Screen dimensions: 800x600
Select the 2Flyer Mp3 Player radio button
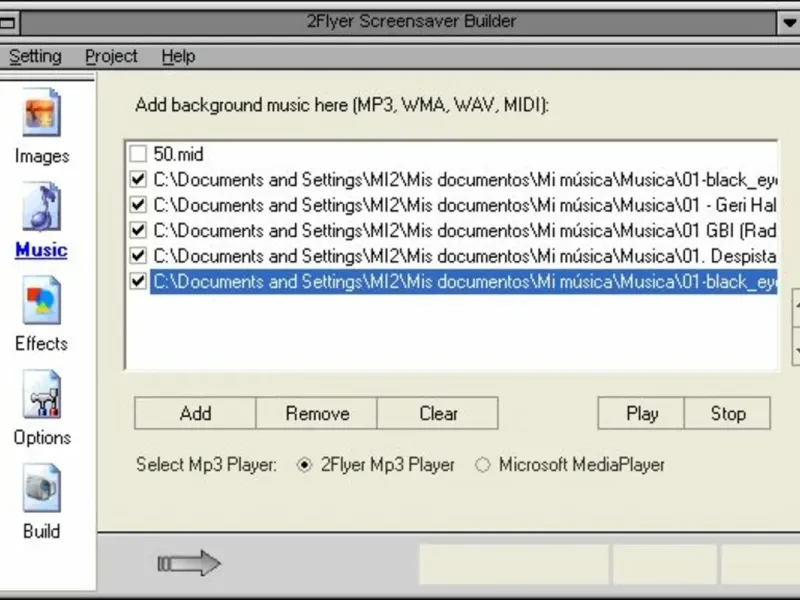click(x=304, y=465)
